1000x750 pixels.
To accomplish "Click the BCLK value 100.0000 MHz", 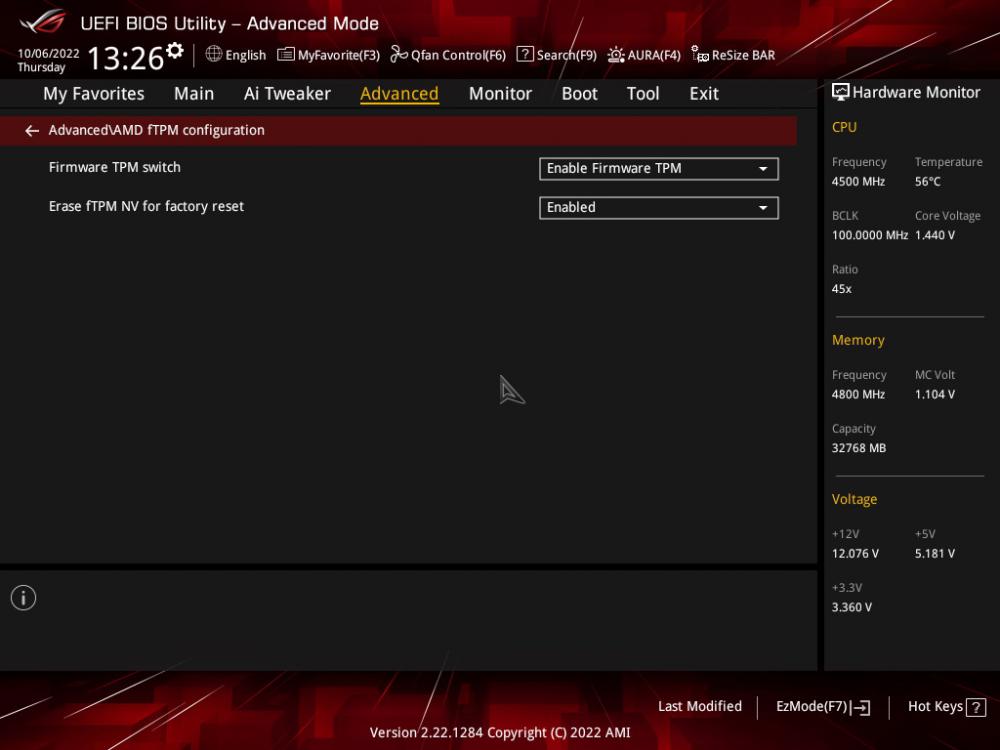I will click(869, 235).
